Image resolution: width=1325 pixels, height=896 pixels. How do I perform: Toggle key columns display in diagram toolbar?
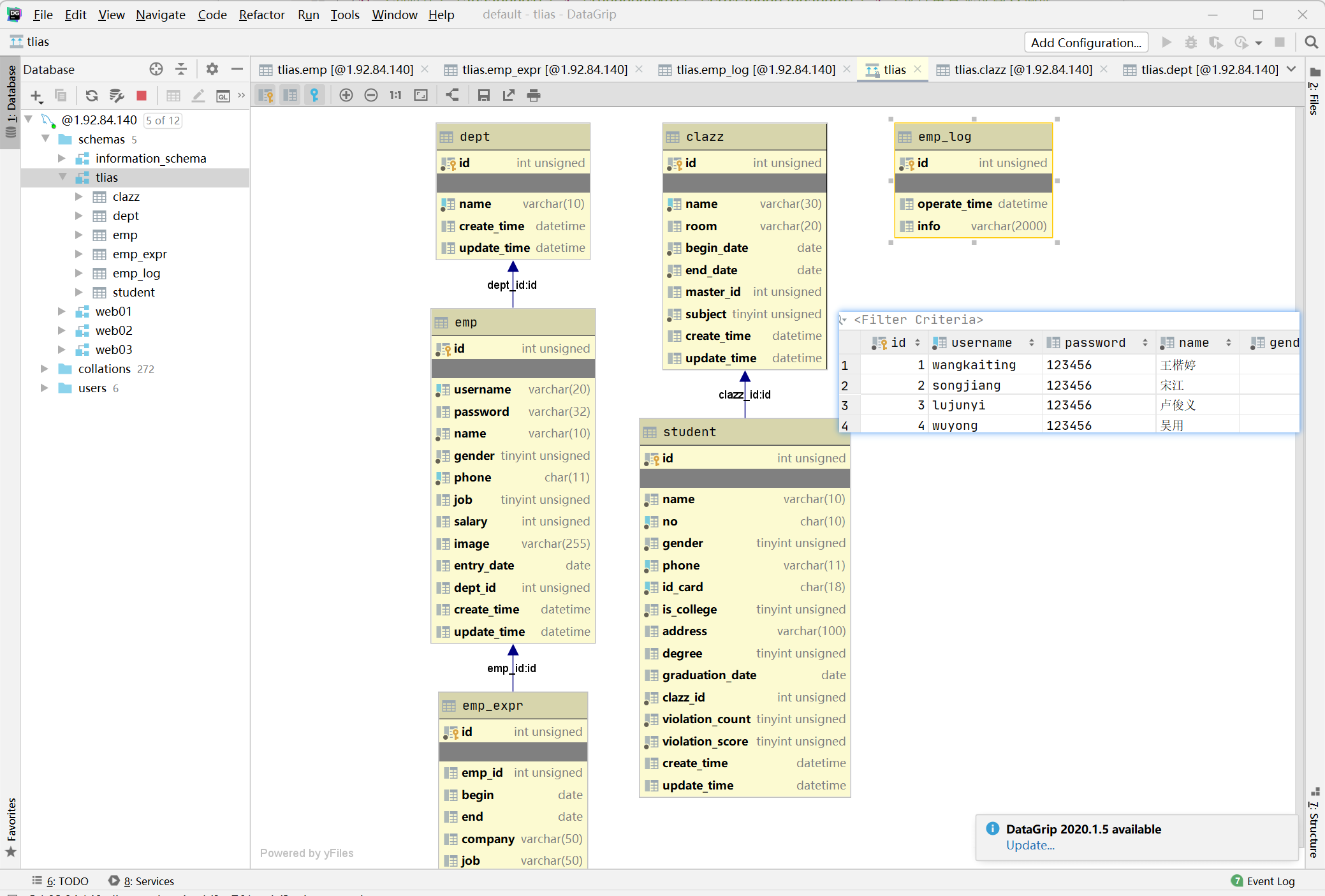pos(266,96)
